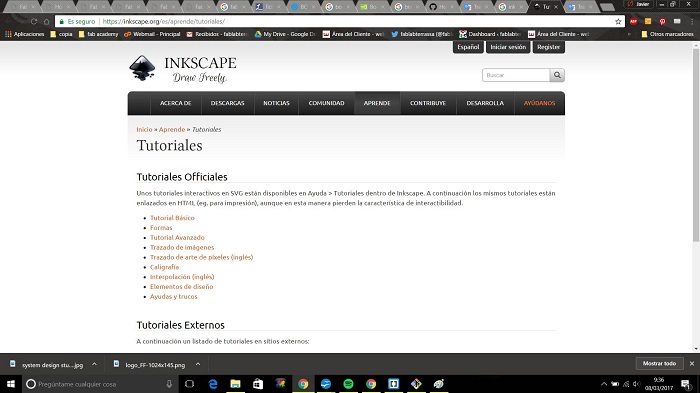Open the Pinterest extension icon
The height and width of the screenshot is (393, 700).
click(x=662, y=21)
